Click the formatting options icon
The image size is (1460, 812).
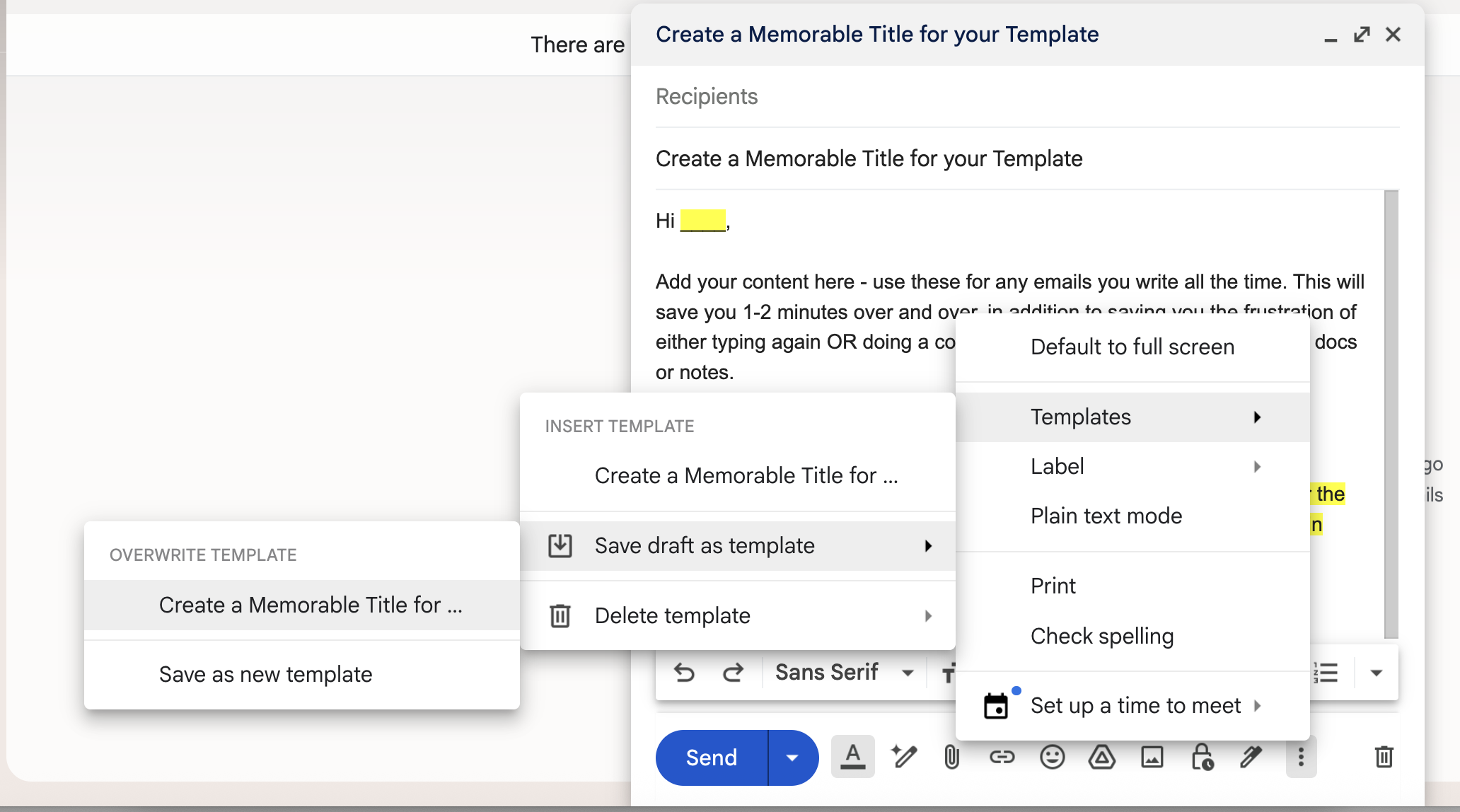pyautogui.click(x=852, y=757)
